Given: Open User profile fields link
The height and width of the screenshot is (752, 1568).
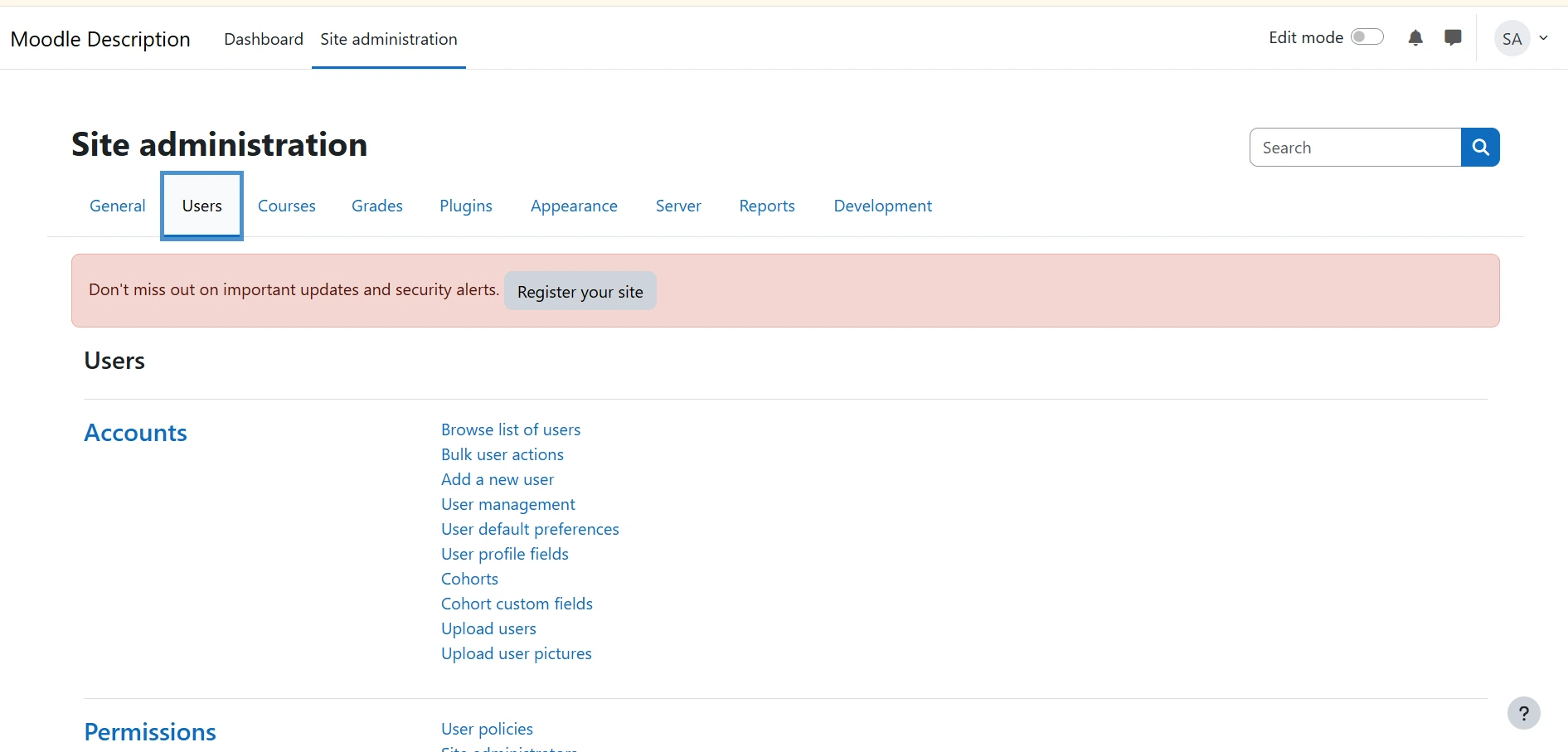Looking at the screenshot, I should (505, 554).
